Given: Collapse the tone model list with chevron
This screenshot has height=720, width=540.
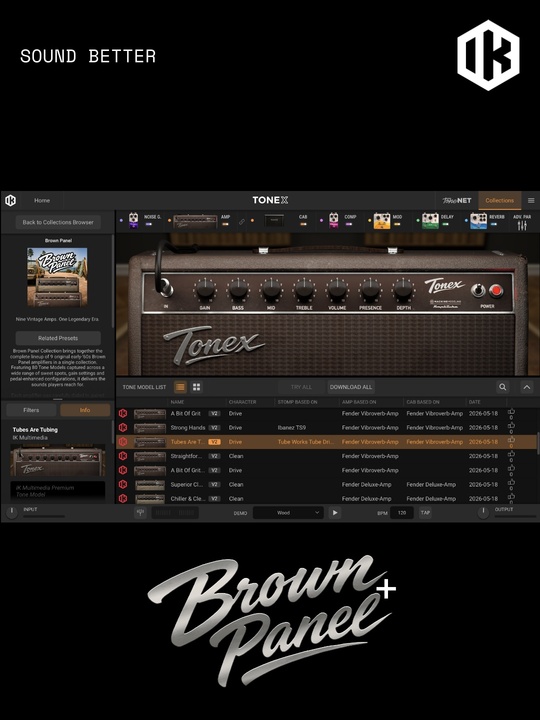Looking at the screenshot, I should pos(527,387).
